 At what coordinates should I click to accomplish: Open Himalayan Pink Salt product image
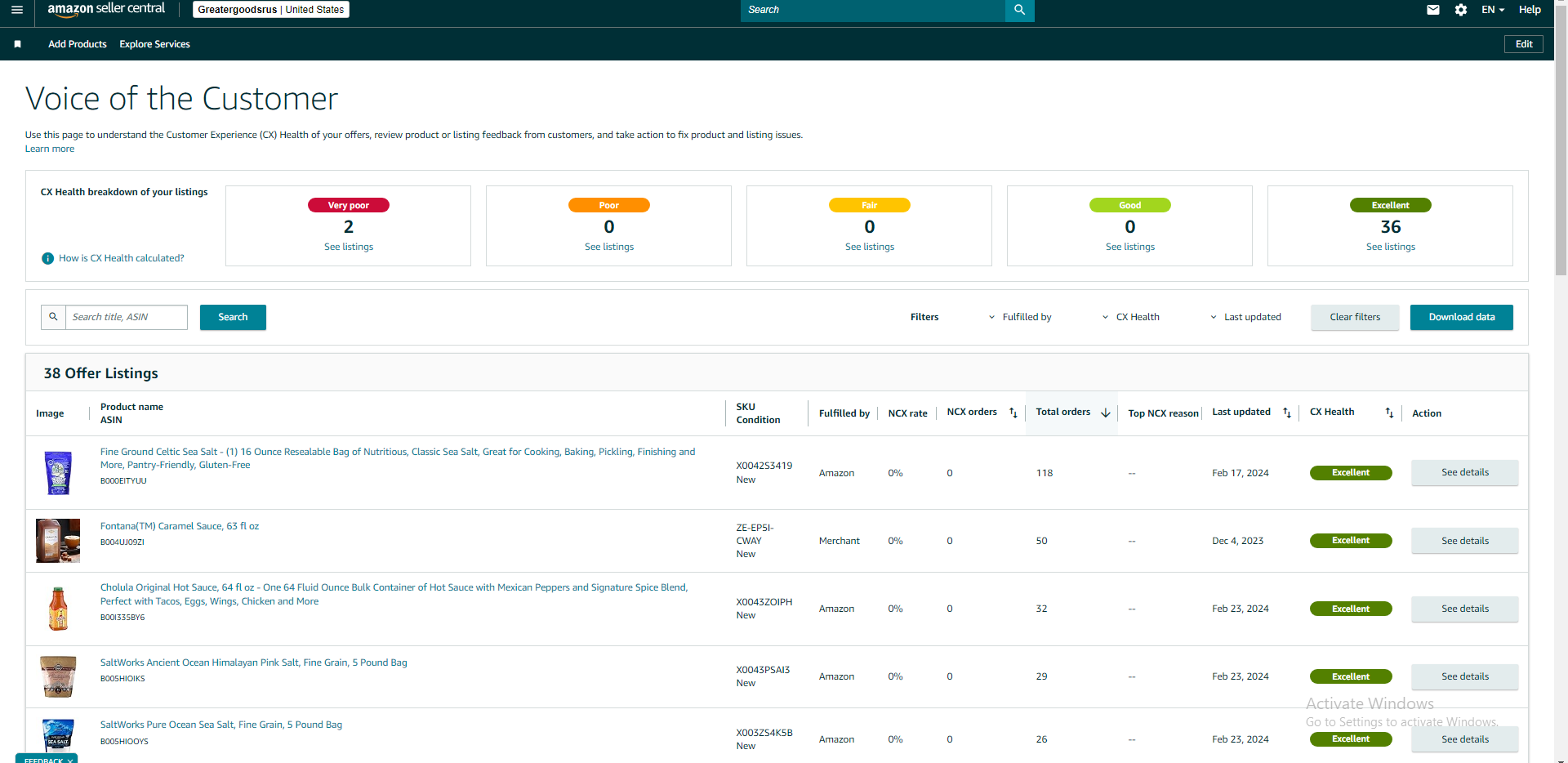[58, 676]
